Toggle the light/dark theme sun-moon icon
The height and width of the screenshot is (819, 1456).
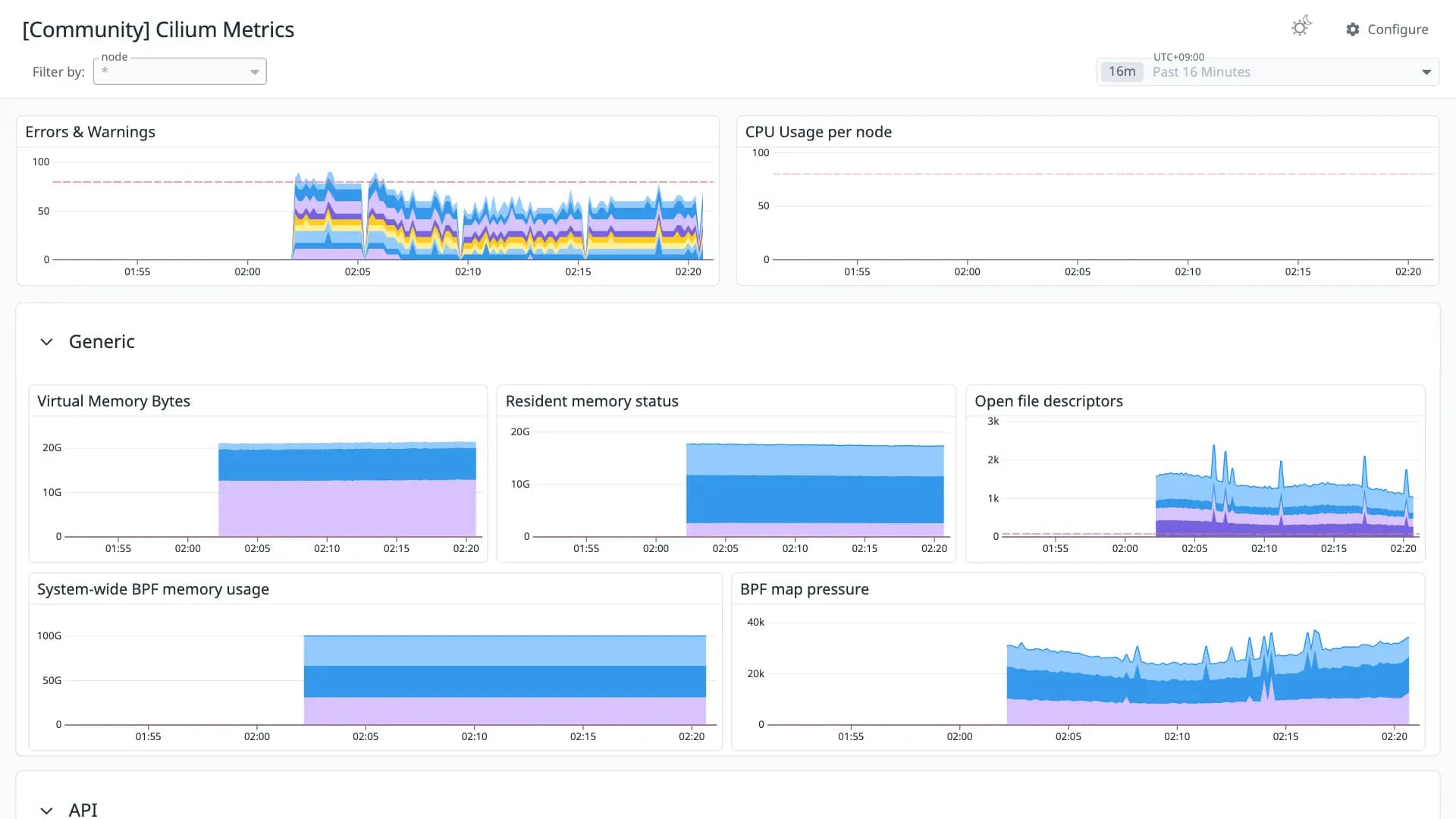coord(1301,27)
